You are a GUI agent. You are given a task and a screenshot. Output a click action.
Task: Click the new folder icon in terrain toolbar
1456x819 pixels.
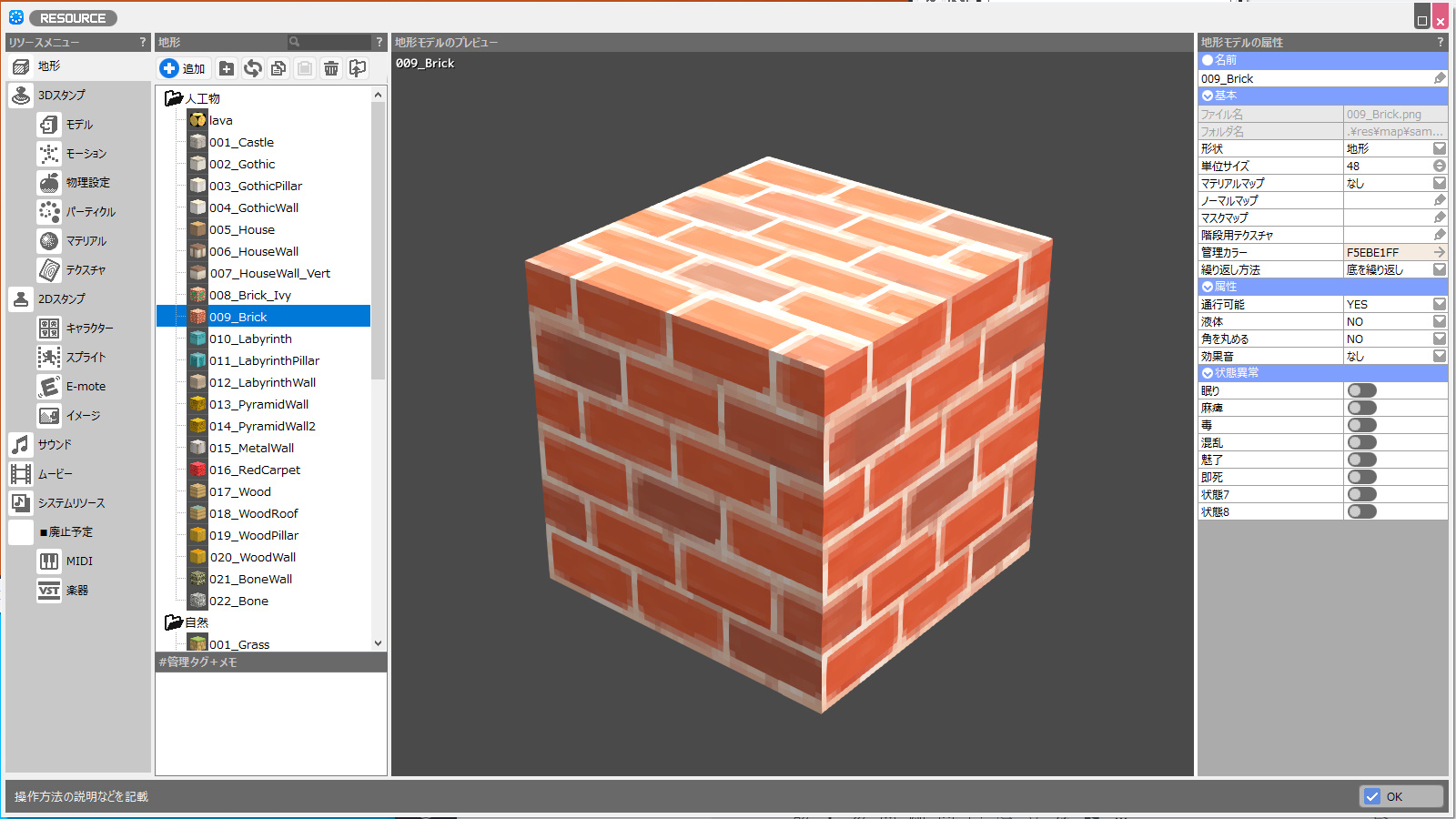click(x=227, y=68)
